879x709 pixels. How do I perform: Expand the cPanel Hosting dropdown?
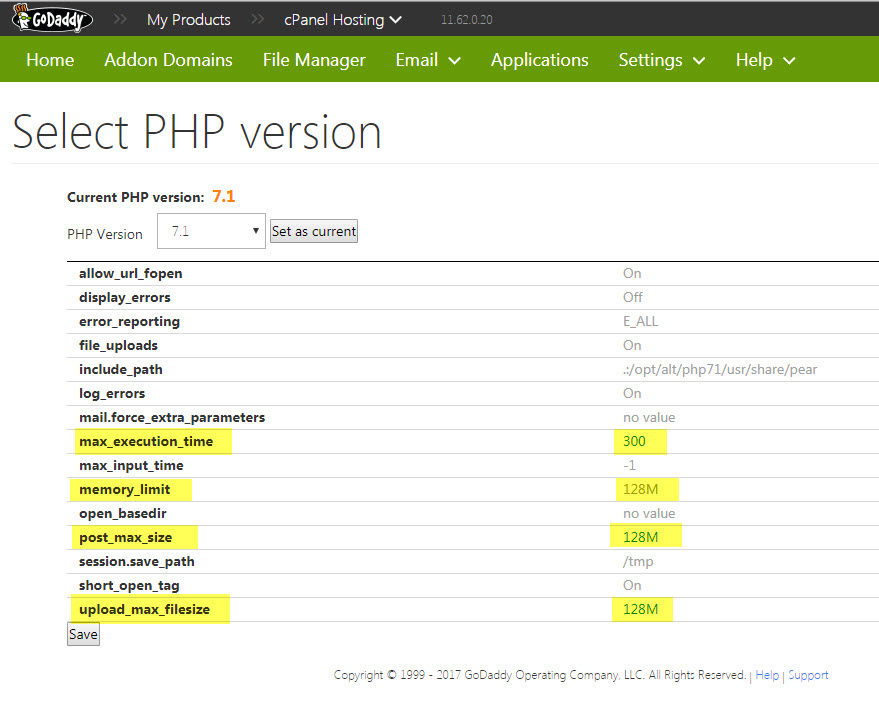click(x=343, y=19)
